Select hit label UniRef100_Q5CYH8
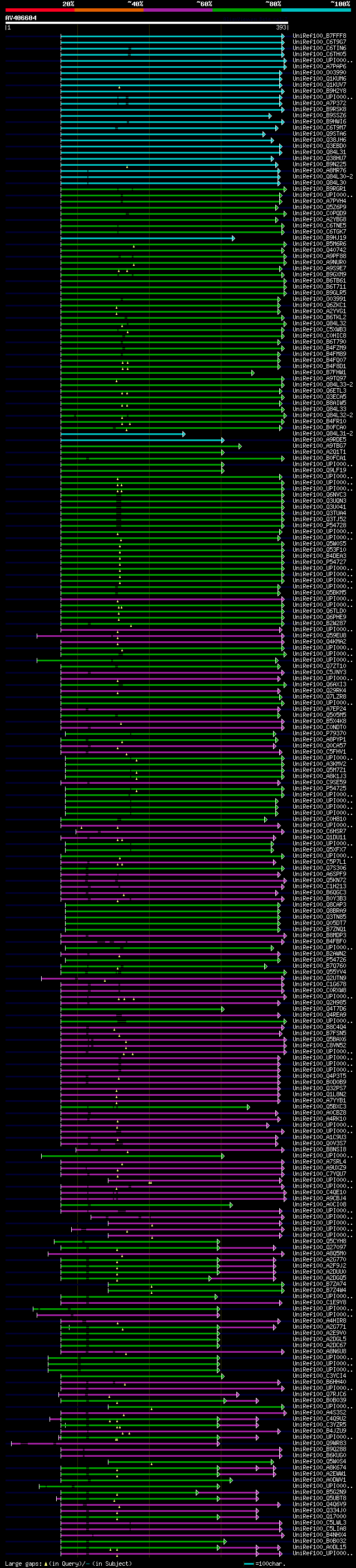Image resolution: width=356 pixels, height=1568 pixels. tap(319, 1241)
